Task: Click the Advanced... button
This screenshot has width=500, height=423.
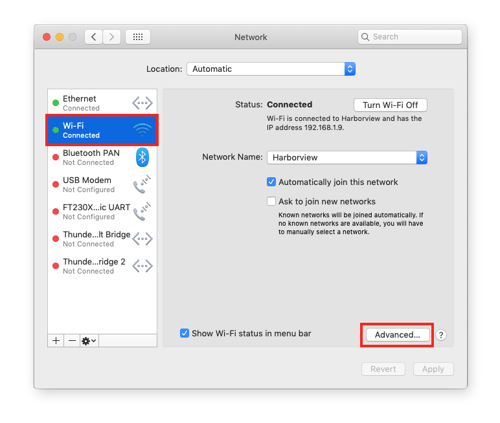Action: pos(397,335)
